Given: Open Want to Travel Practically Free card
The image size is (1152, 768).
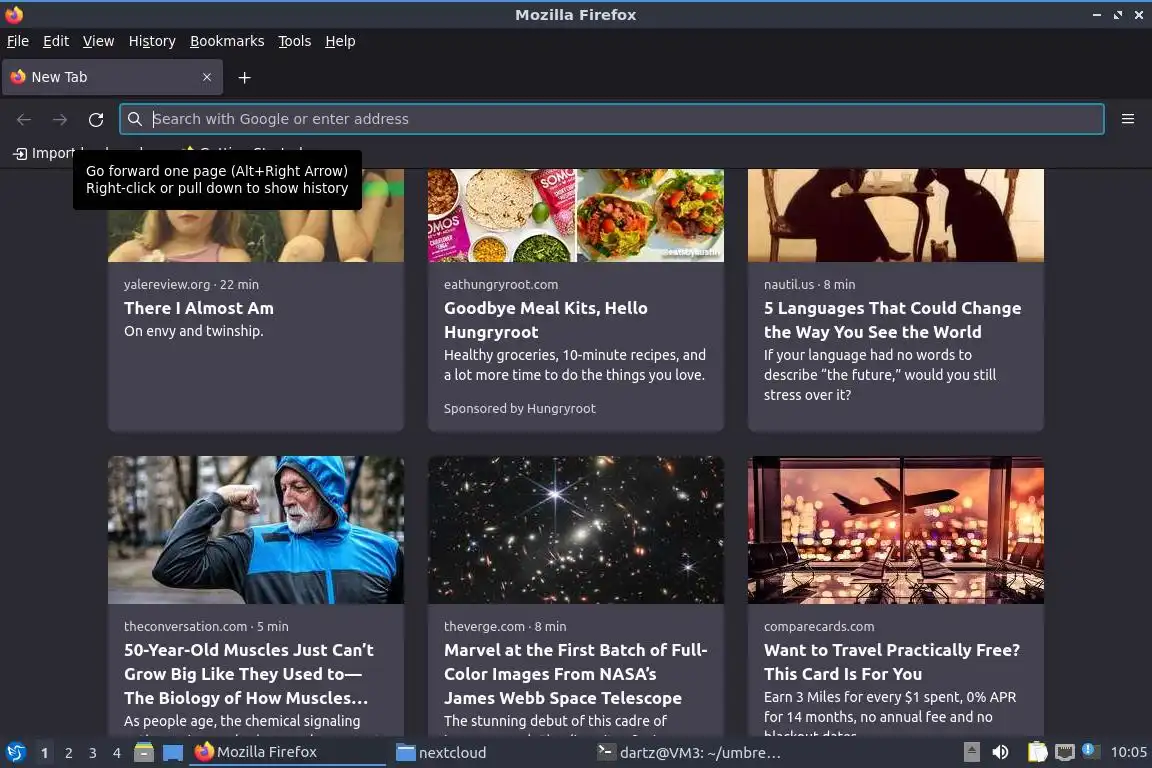Looking at the screenshot, I should pyautogui.click(x=891, y=661).
